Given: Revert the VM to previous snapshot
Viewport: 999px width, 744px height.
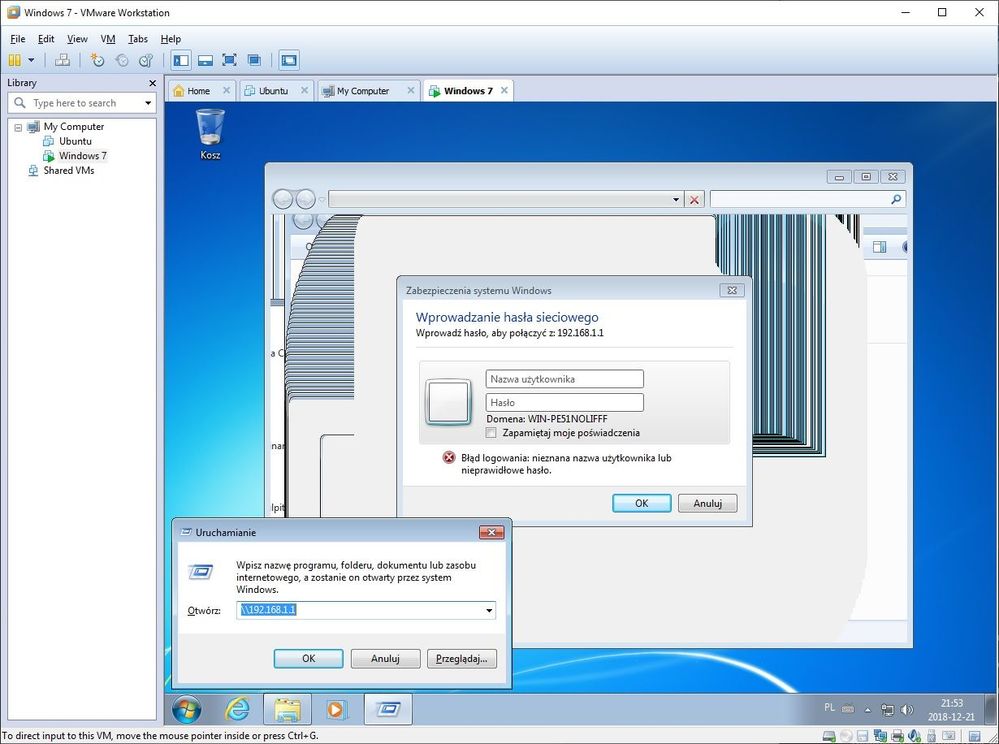Looking at the screenshot, I should 120,60.
